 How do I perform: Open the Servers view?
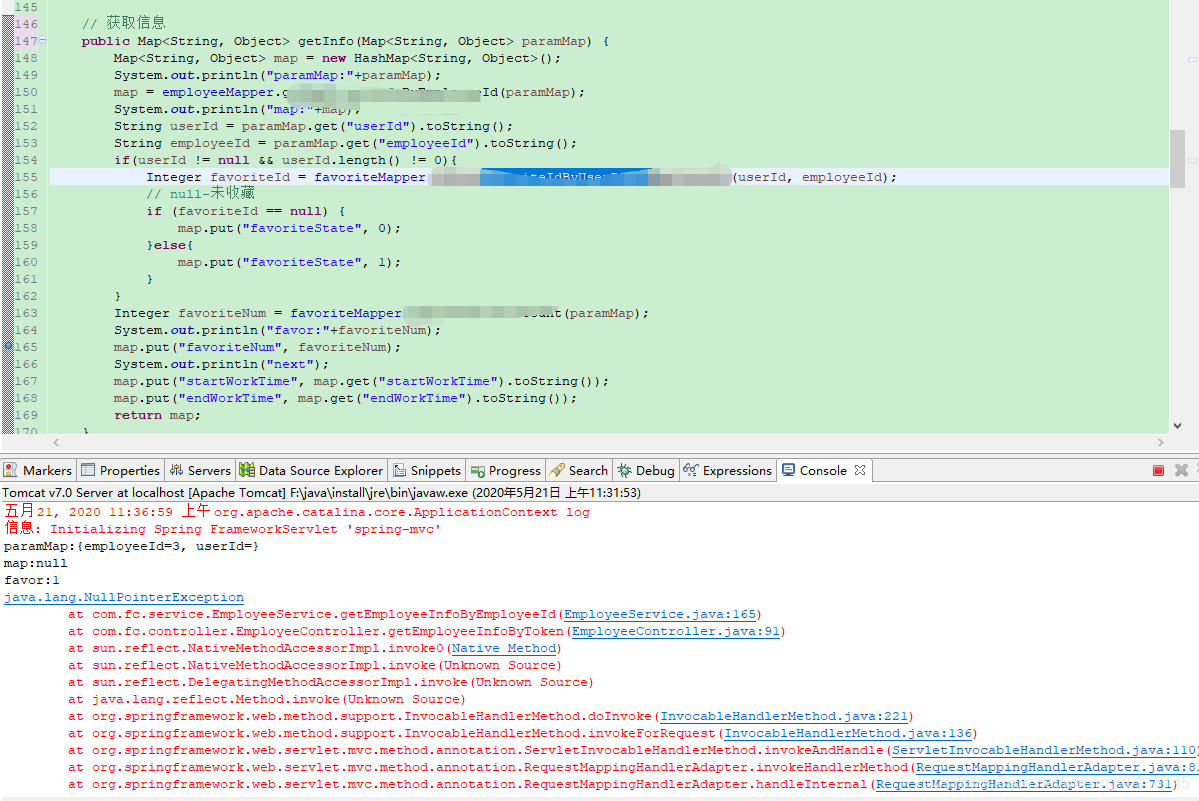pyautogui.click(x=200, y=470)
